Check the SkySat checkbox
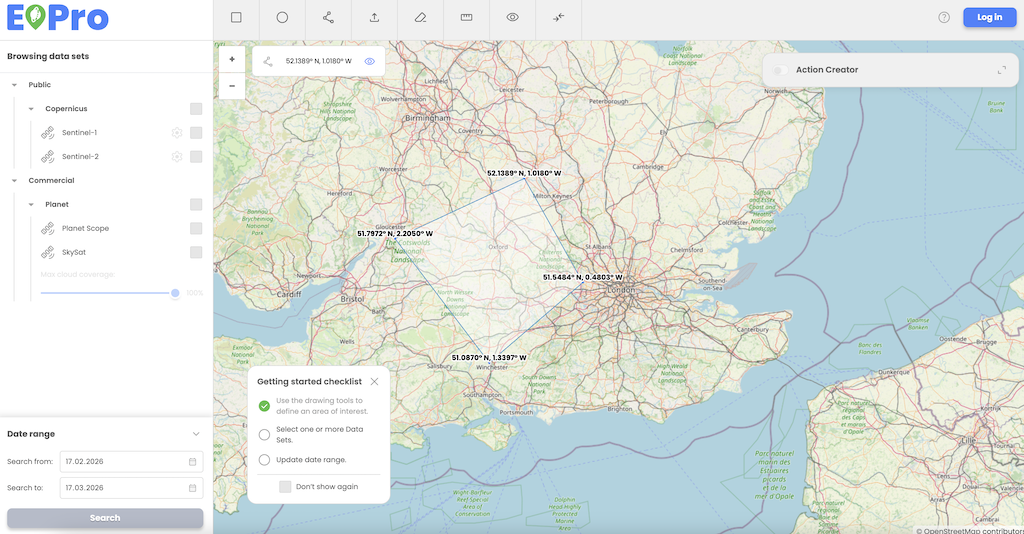 coord(196,252)
